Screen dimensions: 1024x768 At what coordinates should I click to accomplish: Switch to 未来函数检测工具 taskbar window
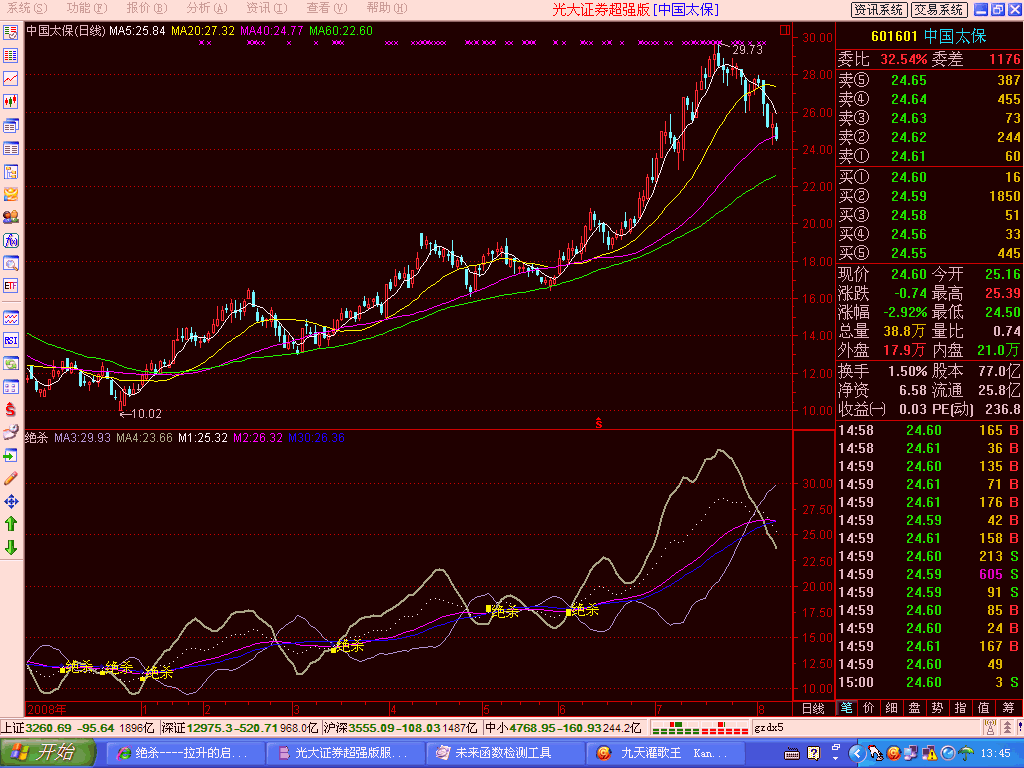(x=506, y=753)
